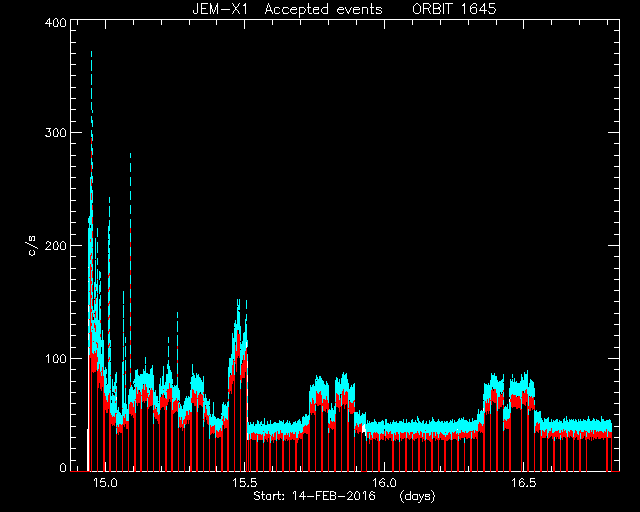Click the 16.0 x-axis tick label
The width and height of the screenshot is (640, 512).
[x=384, y=483]
